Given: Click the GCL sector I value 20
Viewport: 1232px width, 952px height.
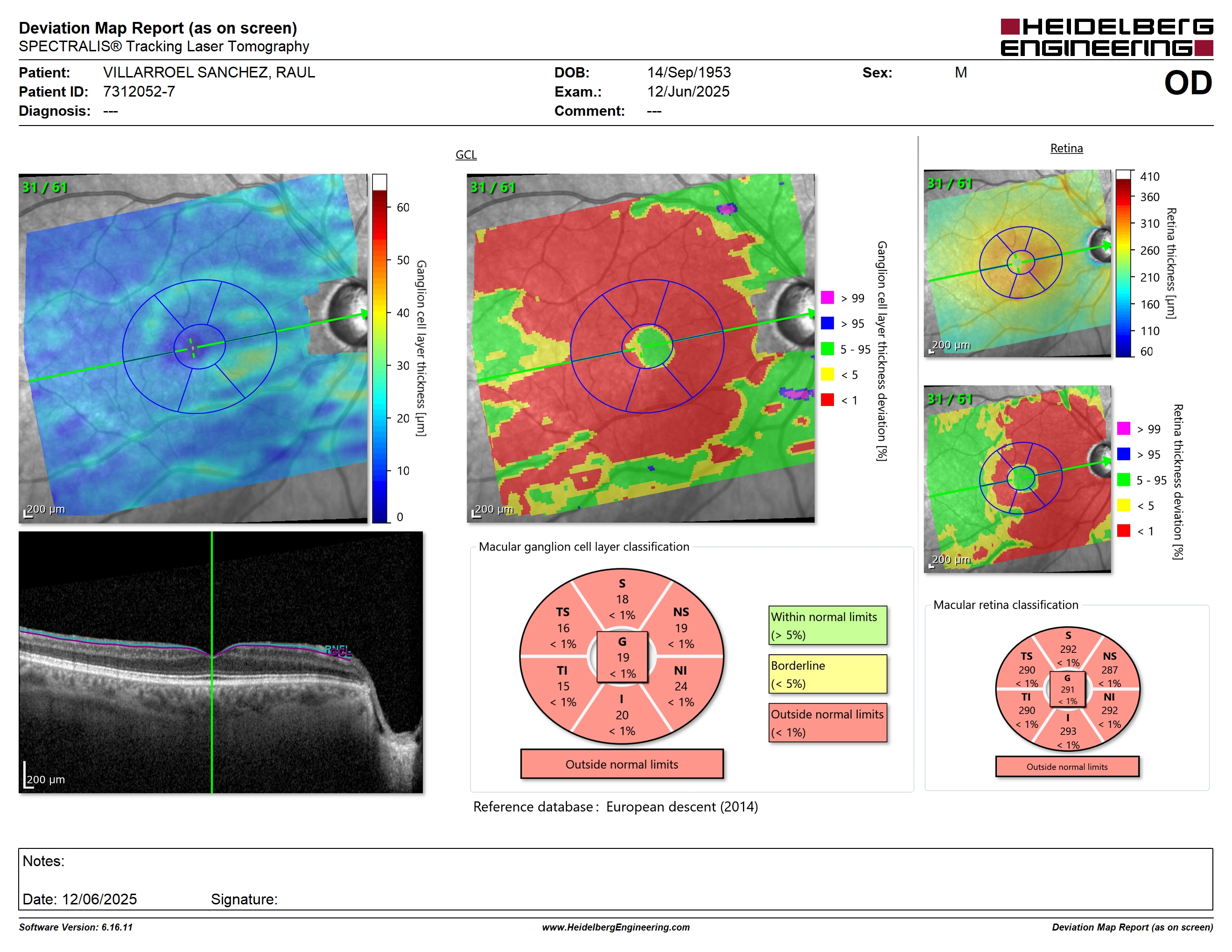Looking at the screenshot, I should tap(622, 715).
